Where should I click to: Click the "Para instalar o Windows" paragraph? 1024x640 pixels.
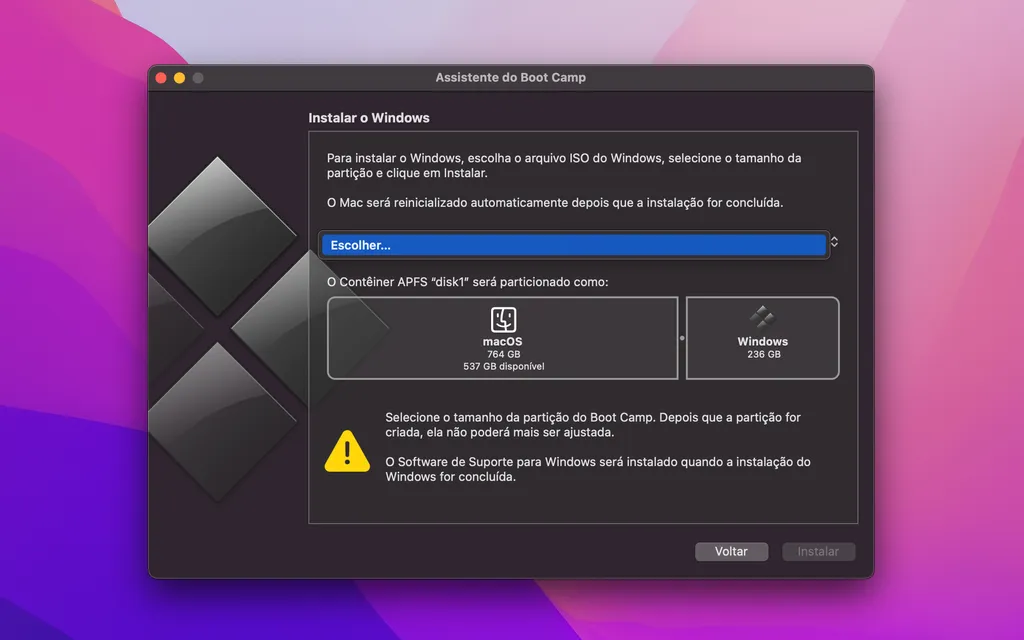(x=564, y=166)
